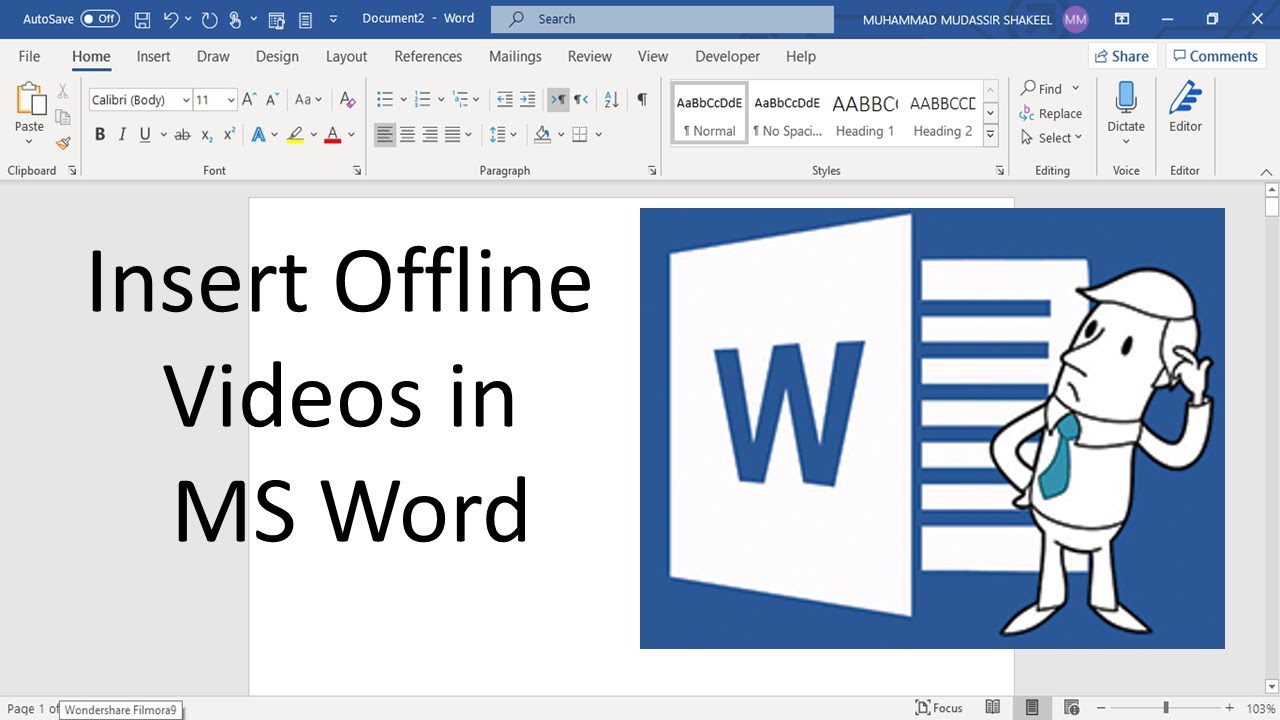Insert a numbered list
The width and height of the screenshot is (1280, 720).
coord(422,100)
